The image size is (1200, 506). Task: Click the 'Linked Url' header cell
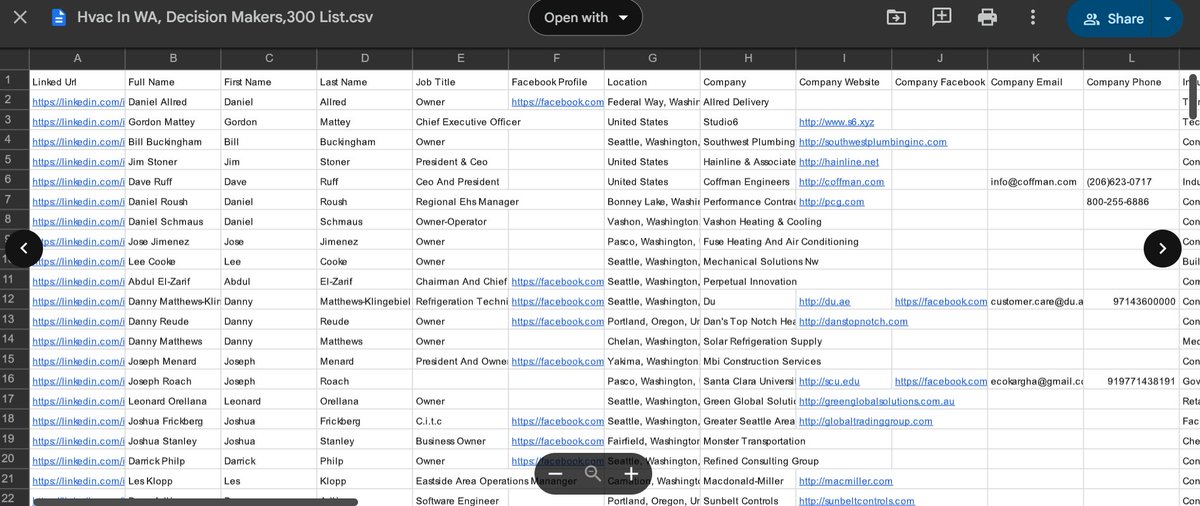tap(77, 81)
